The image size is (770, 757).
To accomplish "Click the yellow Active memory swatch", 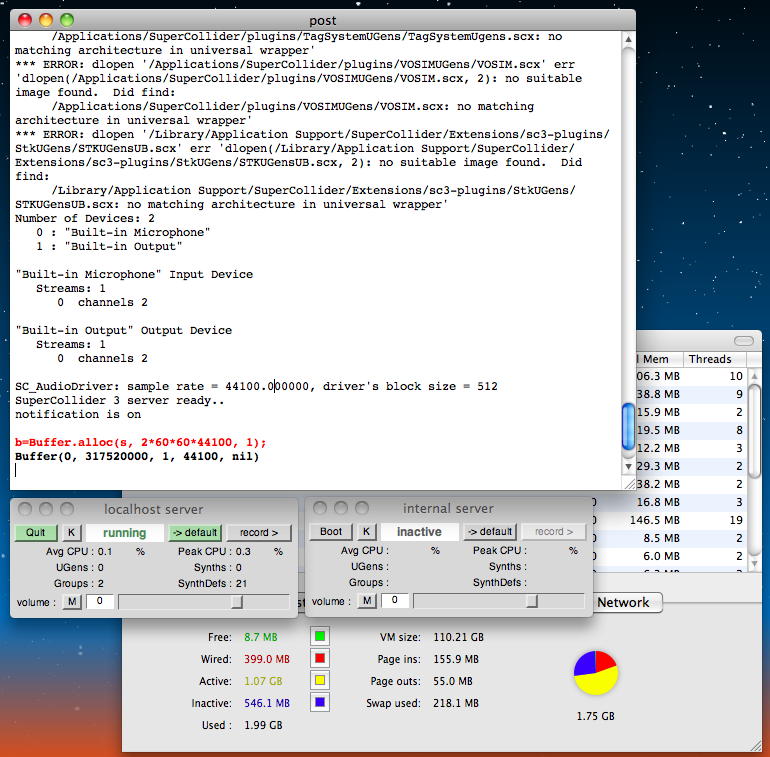I will [320, 680].
